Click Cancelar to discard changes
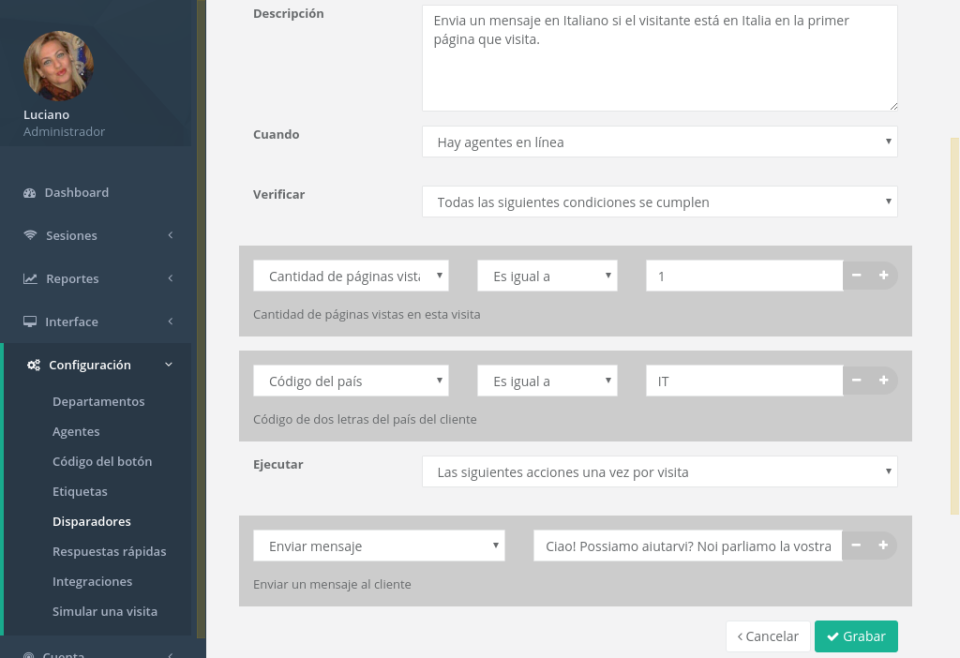 click(767, 636)
